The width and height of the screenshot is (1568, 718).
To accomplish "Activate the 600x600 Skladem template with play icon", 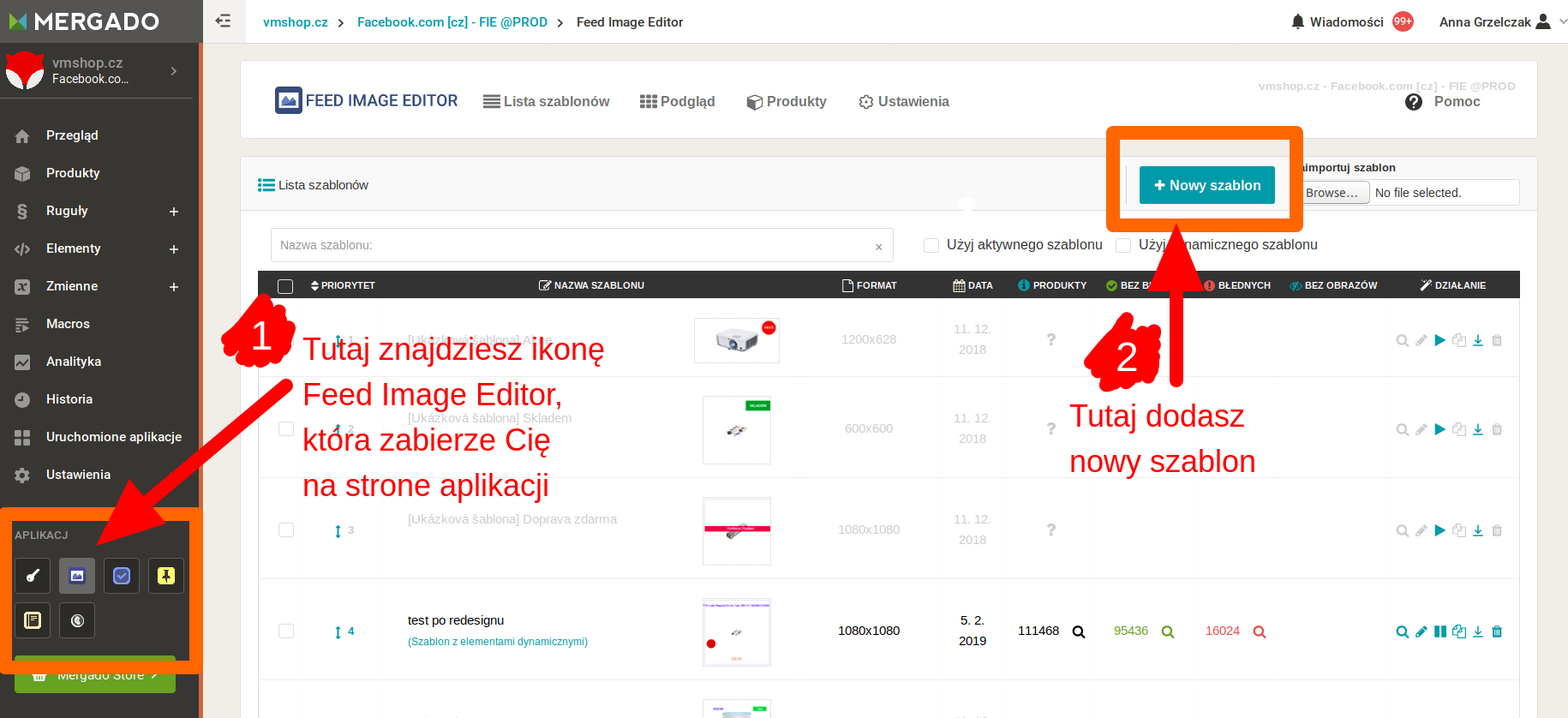I will 1440,429.
